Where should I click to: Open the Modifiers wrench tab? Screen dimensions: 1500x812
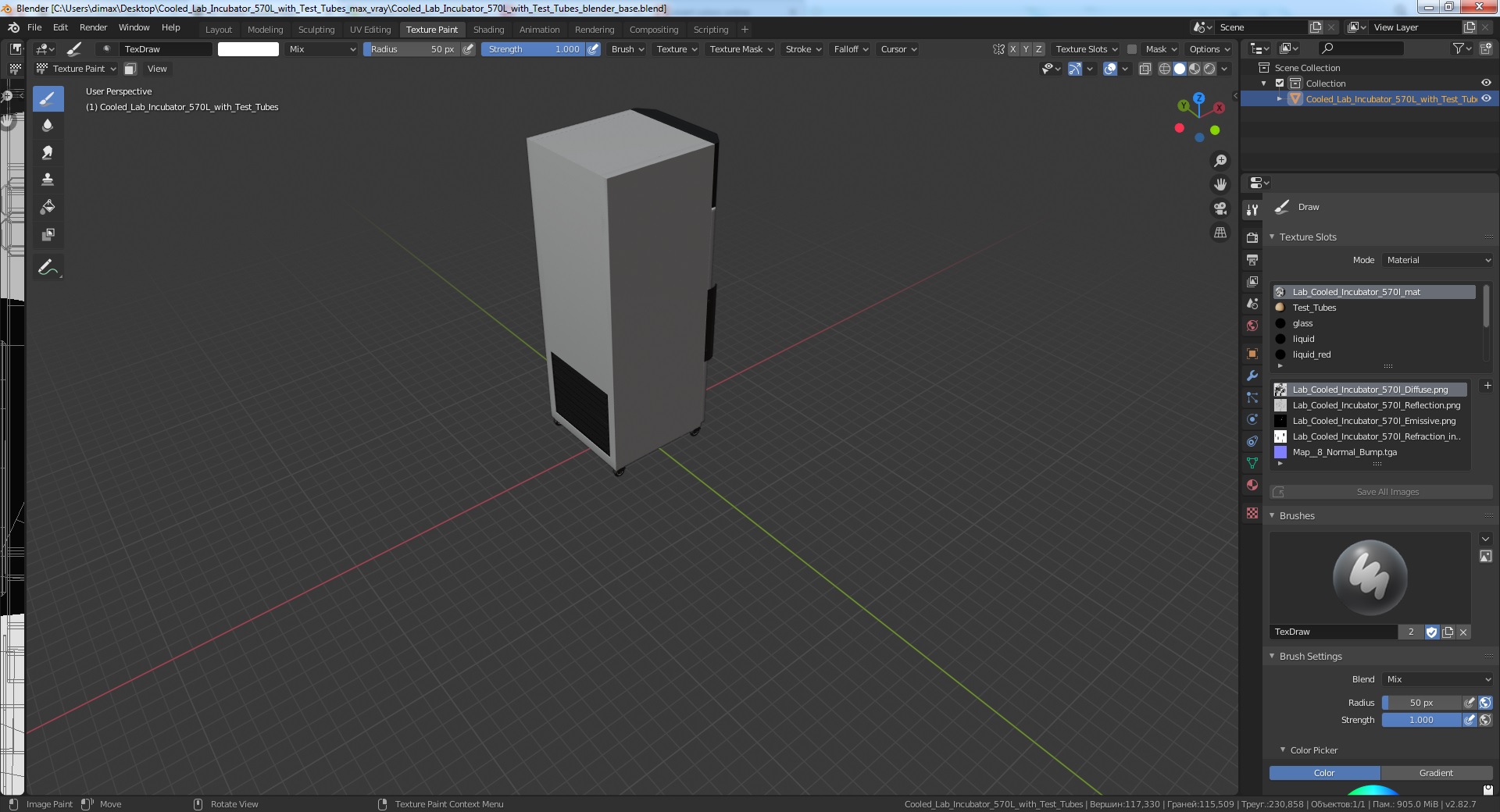tap(1252, 376)
